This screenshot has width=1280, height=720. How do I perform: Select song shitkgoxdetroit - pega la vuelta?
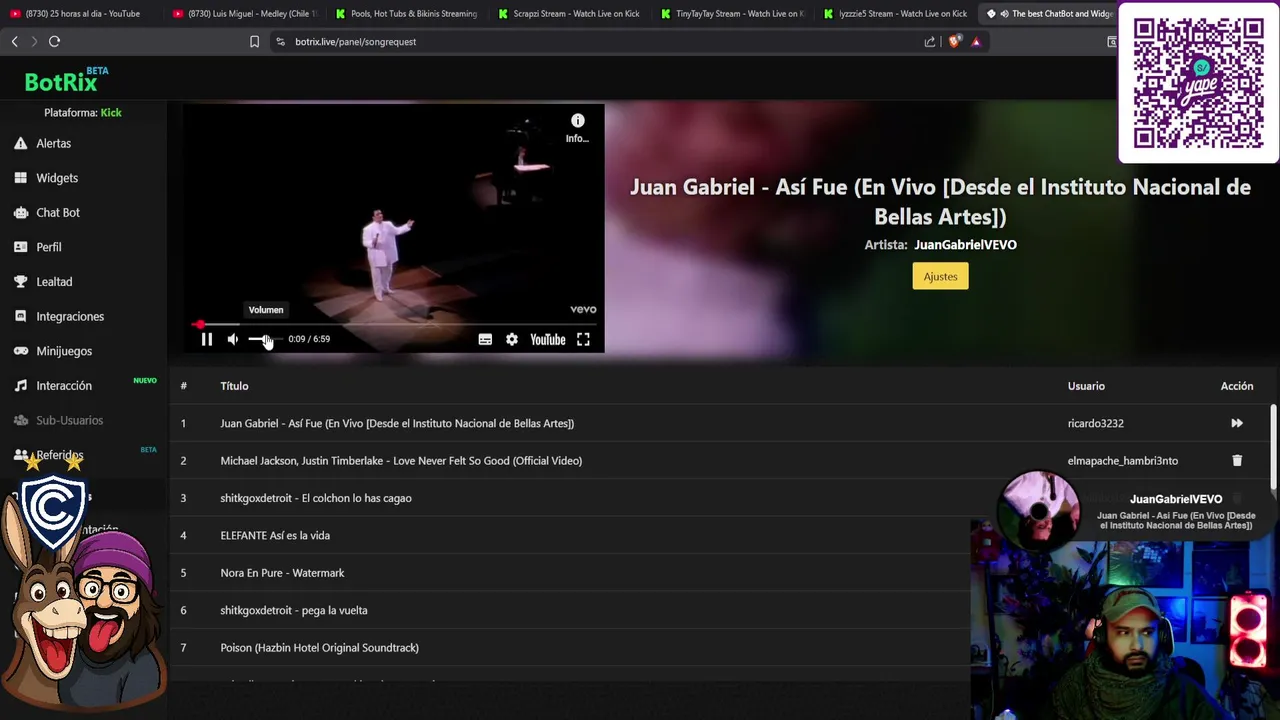[x=294, y=610]
